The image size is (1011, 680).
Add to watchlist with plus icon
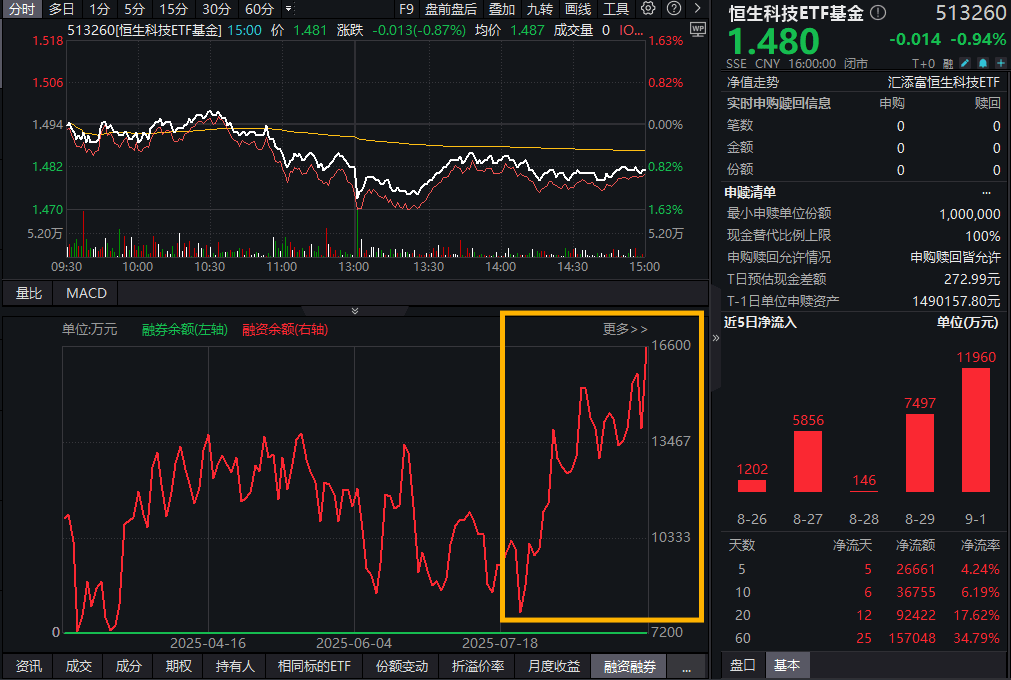click(998, 62)
